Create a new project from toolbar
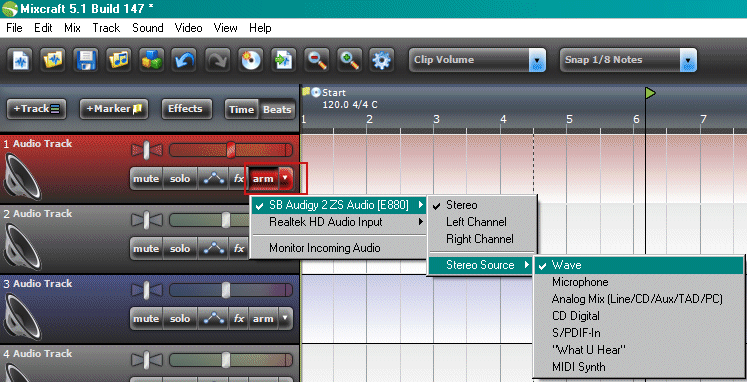 pyautogui.click(x=20, y=60)
